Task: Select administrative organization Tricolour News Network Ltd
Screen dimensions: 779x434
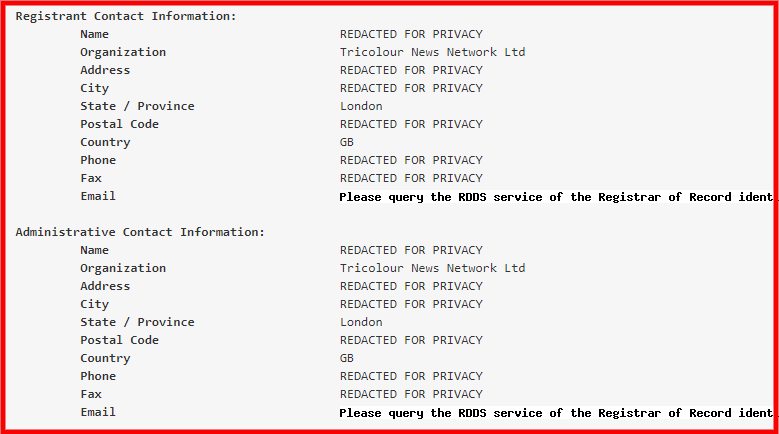Action: 432,268
